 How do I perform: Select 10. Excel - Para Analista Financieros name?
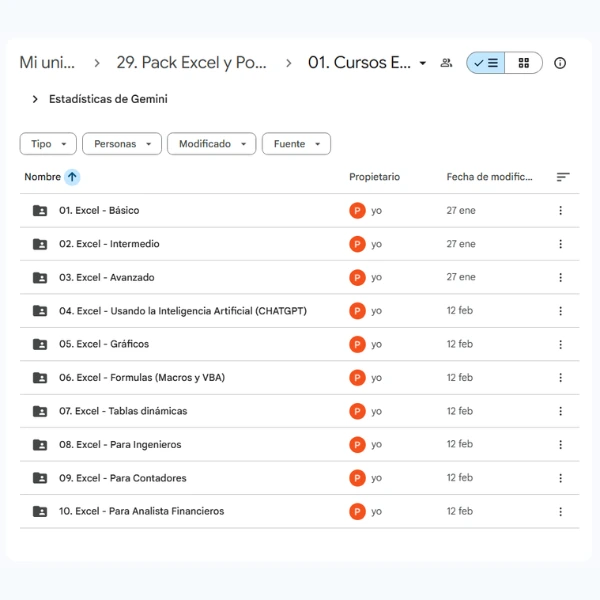(x=142, y=512)
